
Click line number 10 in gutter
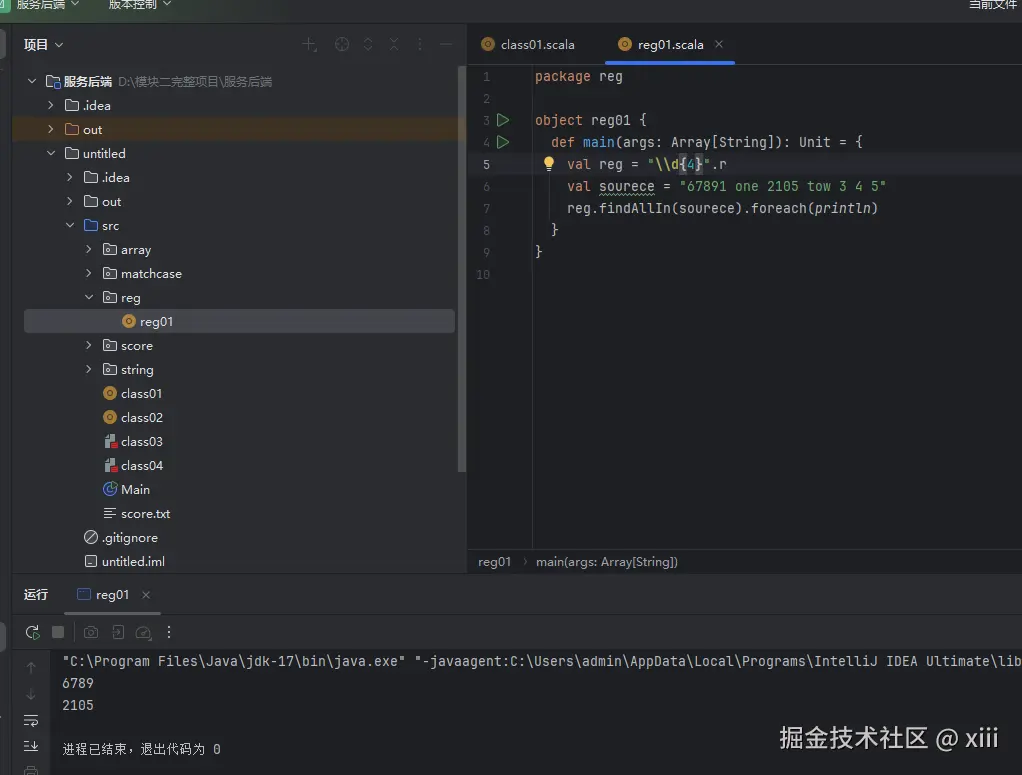483,274
